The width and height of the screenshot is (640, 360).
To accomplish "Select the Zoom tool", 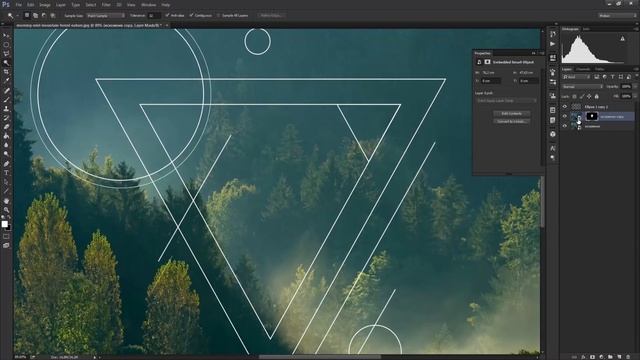I will click(6, 210).
